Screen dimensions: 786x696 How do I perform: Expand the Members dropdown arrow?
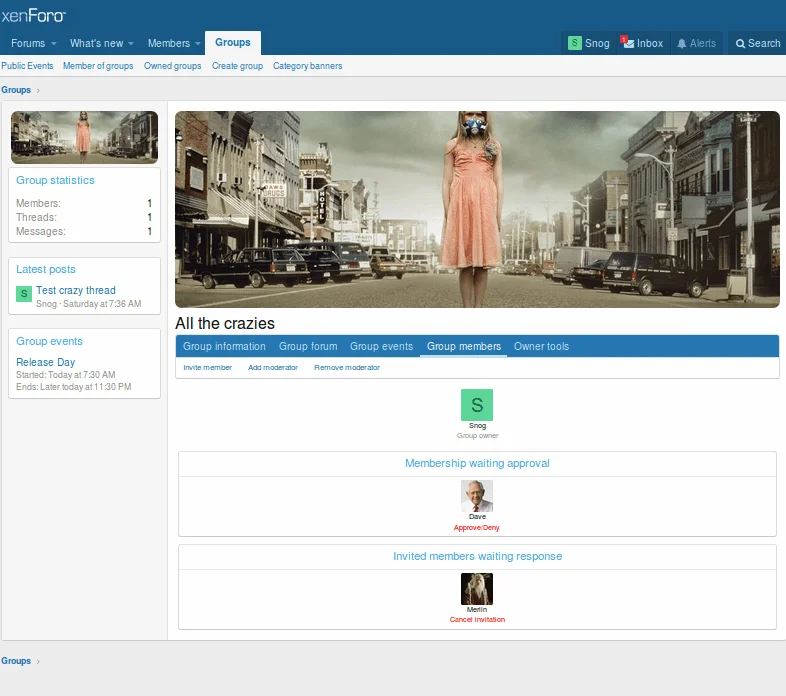tap(197, 44)
